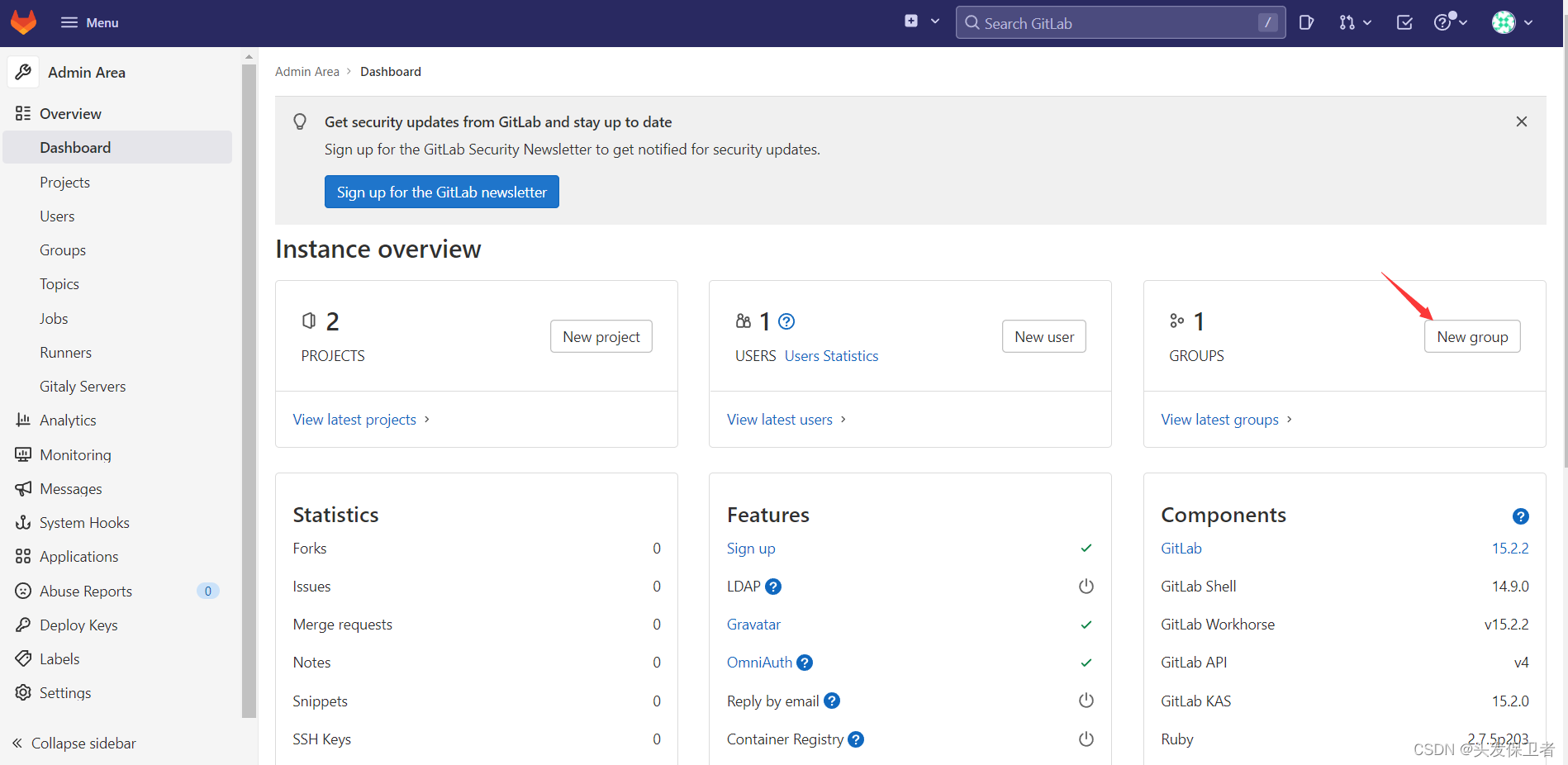The width and height of the screenshot is (1568, 765).
Task: Focus the Search GitLab field
Action: (1120, 23)
